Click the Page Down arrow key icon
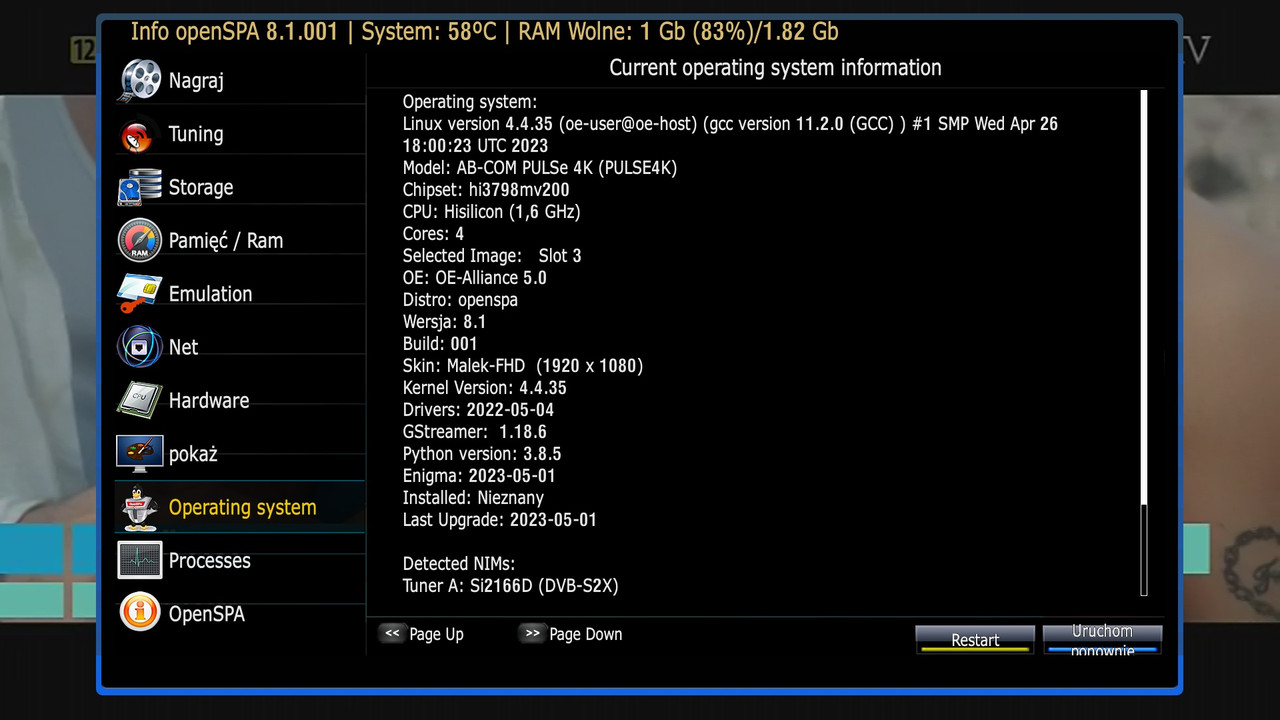The width and height of the screenshot is (1280, 720). click(532, 633)
